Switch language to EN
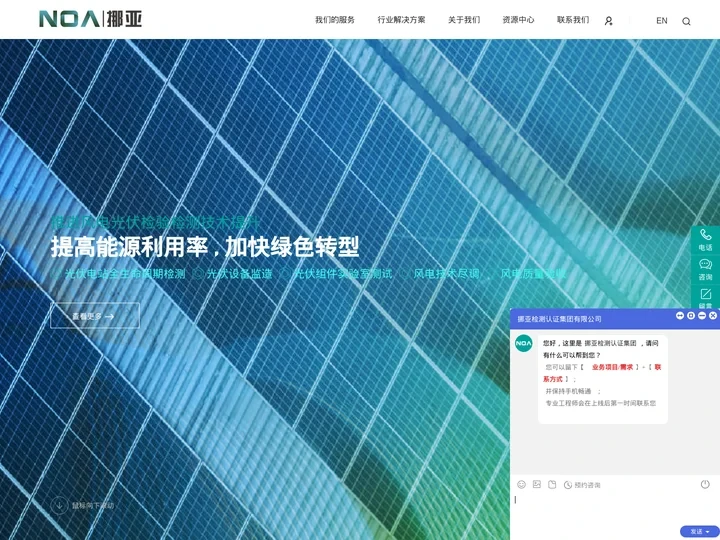The width and height of the screenshot is (720, 540). pos(662,21)
